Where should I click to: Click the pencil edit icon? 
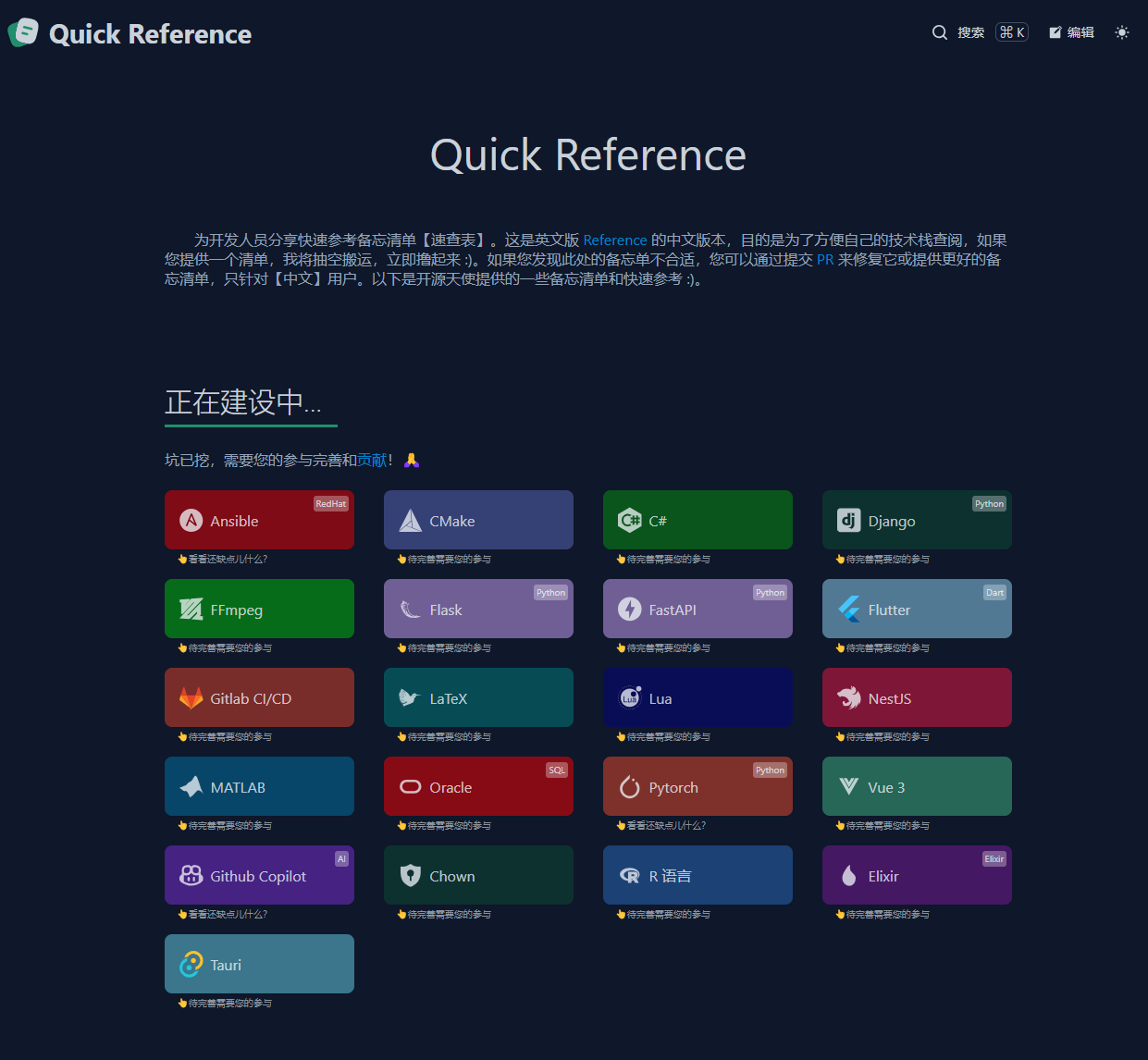(x=1055, y=32)
